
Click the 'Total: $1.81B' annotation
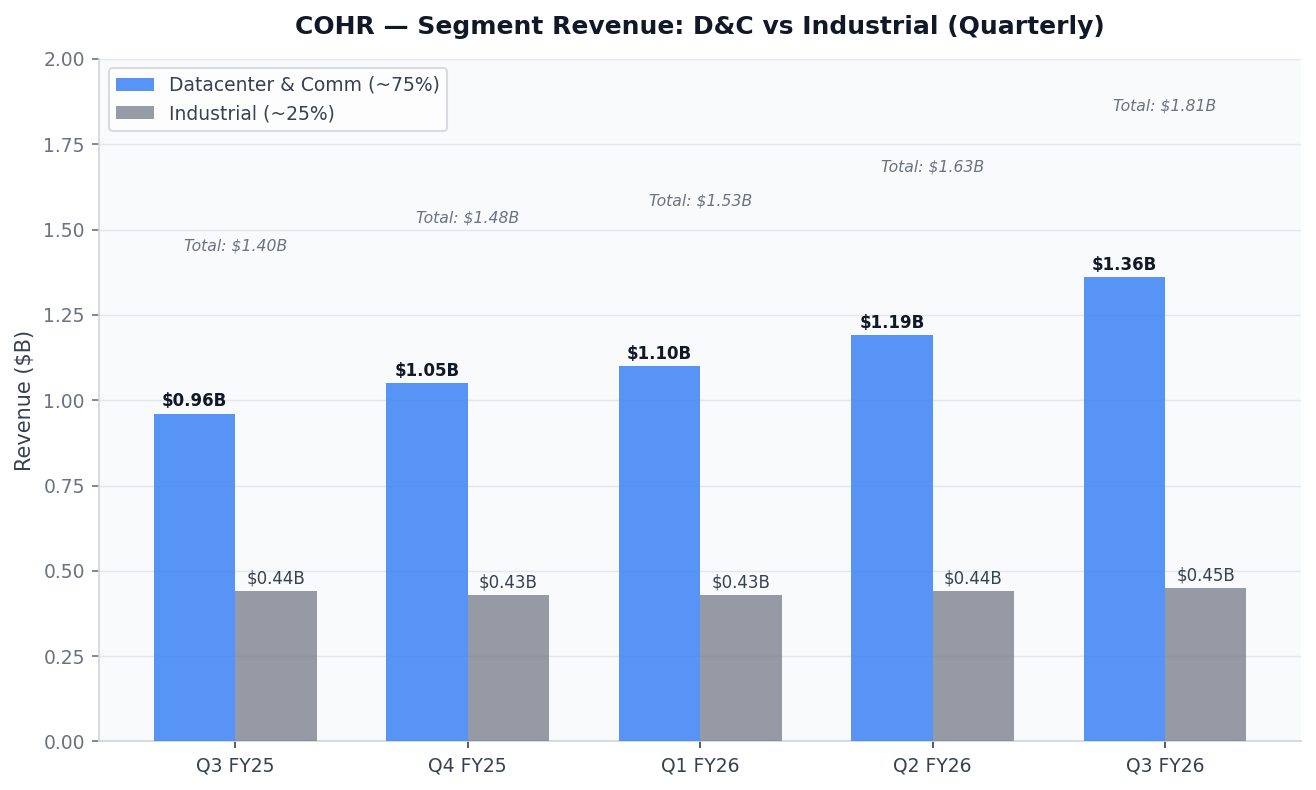click(x=1164, y=106)
